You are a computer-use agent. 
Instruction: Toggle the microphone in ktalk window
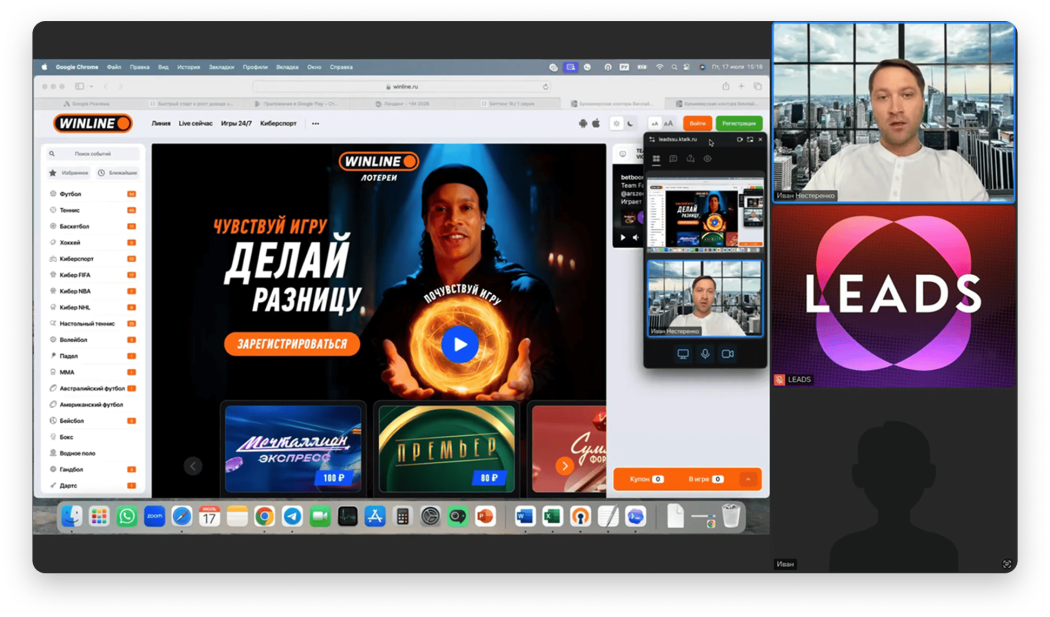pyautogui.click(x=705, y=354)
